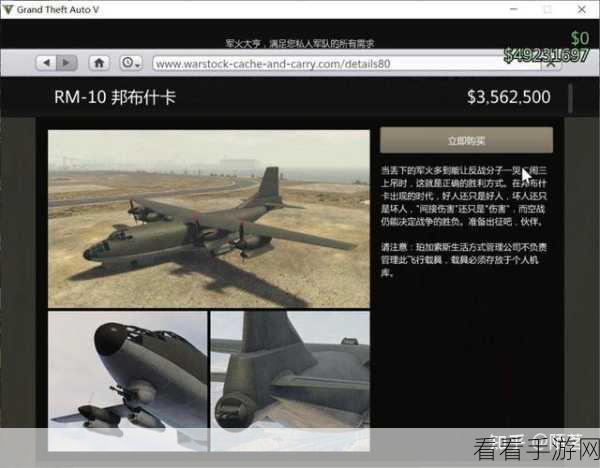Click the 立即购买 buy now button
This screenshot has height=468, width=600.
coord(466,140)
